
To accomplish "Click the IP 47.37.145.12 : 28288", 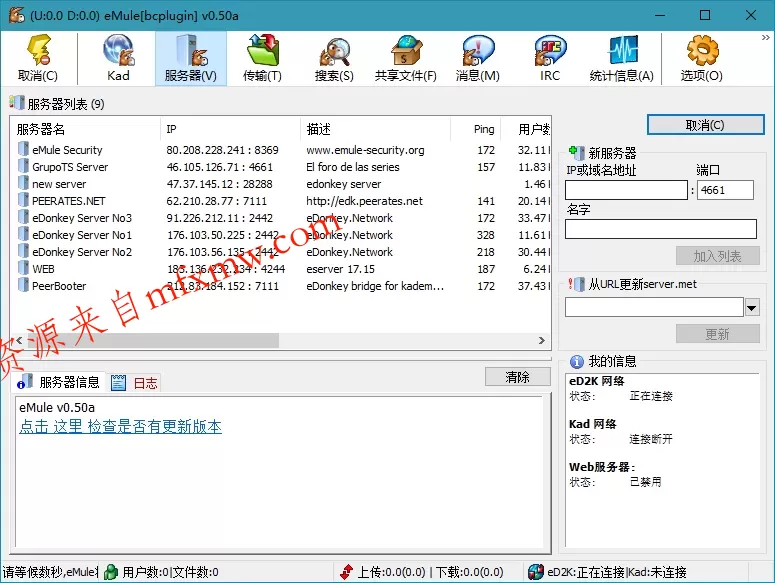I will (219, 184).
